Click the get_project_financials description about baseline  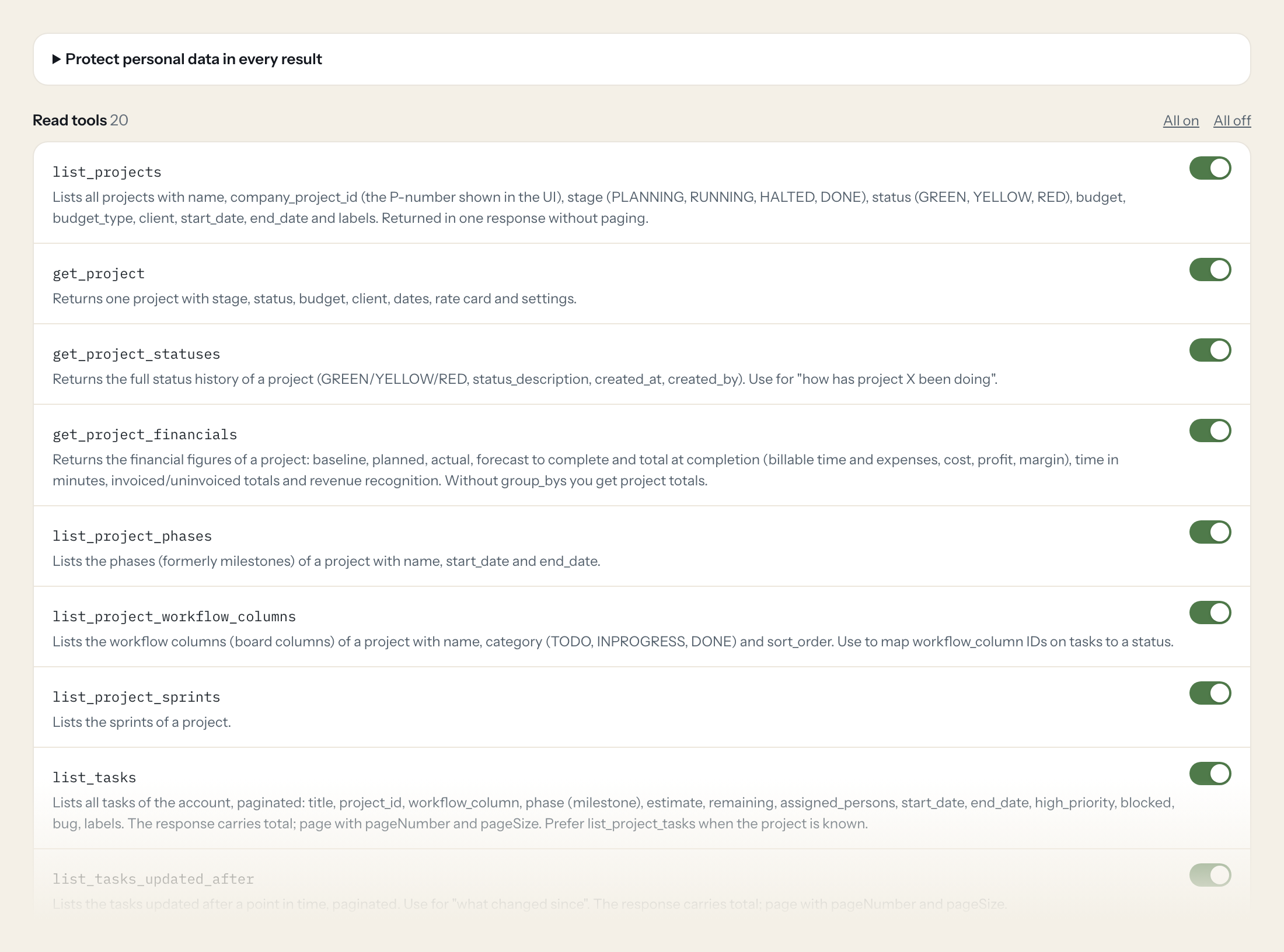click(585, 470)
